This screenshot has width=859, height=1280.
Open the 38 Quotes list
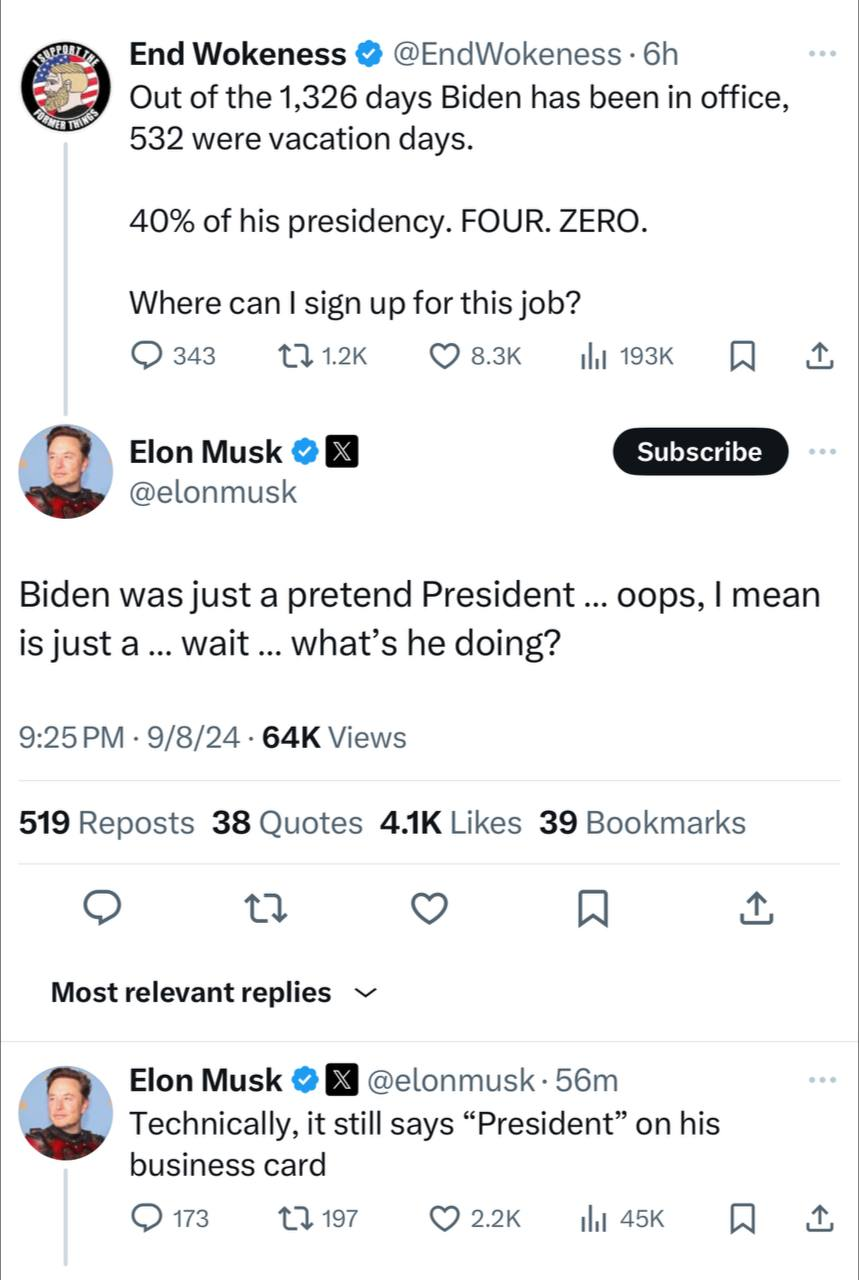pyautogui.click(x=286, y=822)
